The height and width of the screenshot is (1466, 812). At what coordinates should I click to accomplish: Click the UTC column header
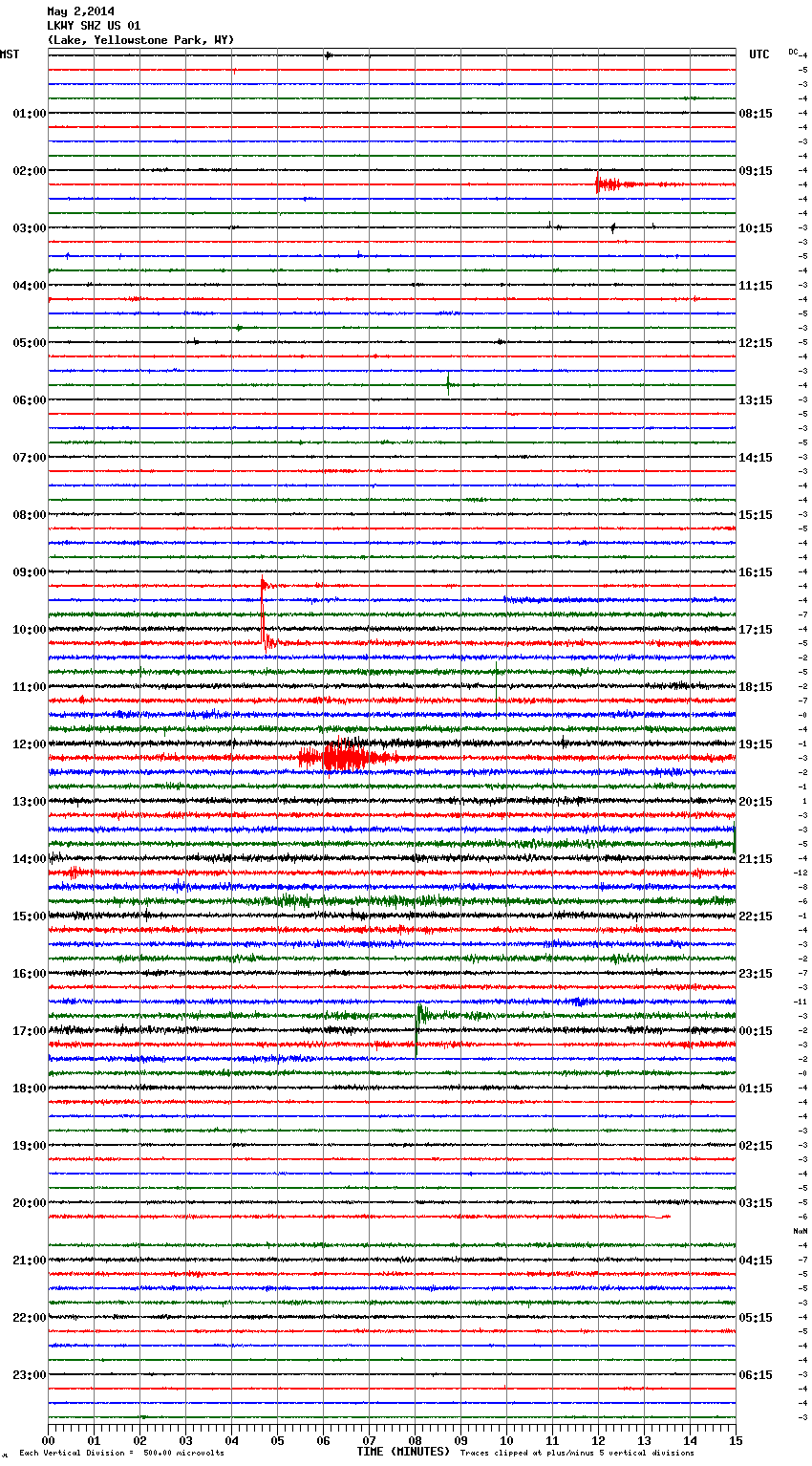pyautogui.click(x=759, y=54)
